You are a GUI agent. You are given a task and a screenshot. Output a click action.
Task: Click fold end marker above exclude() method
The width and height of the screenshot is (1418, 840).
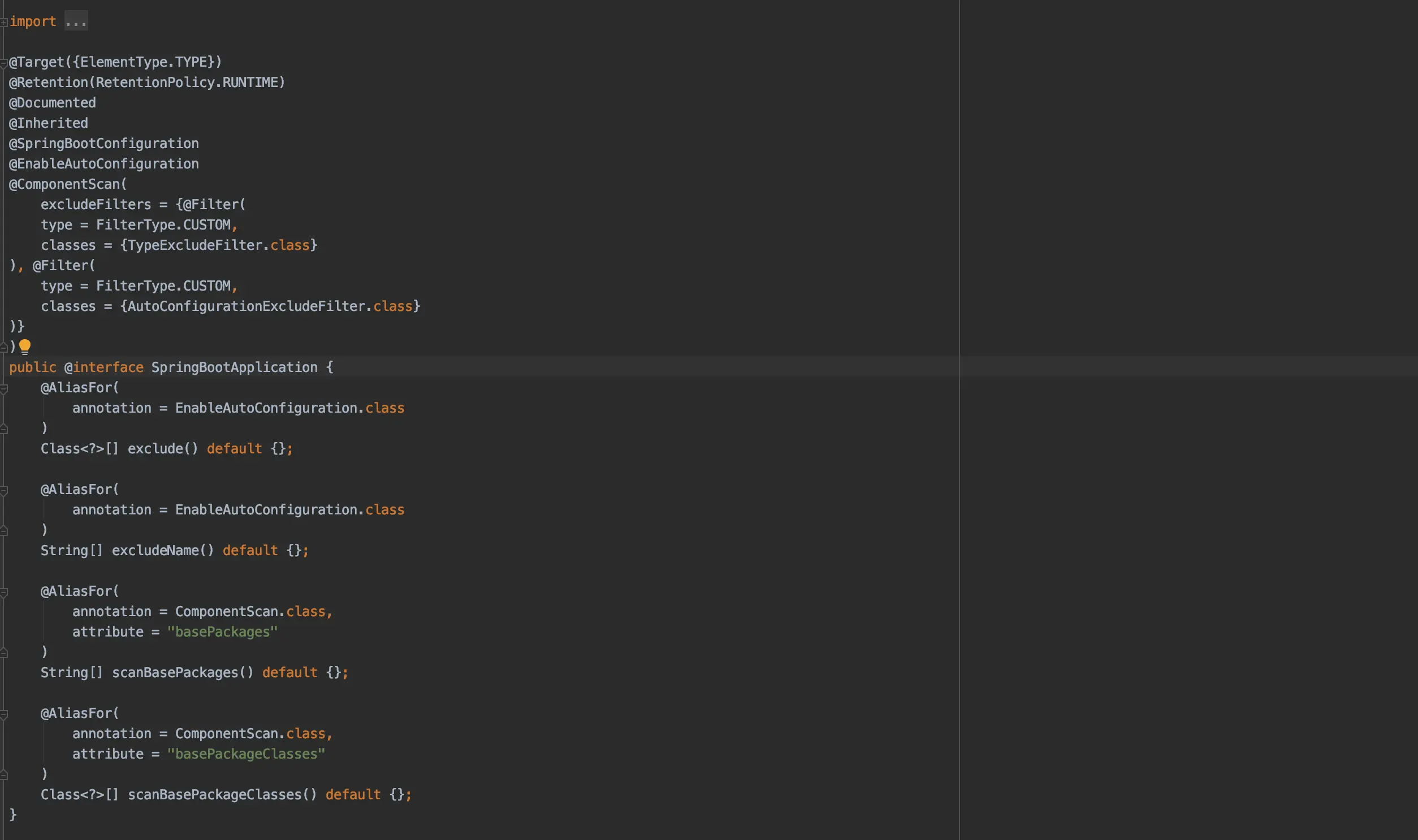pos(3,428)
